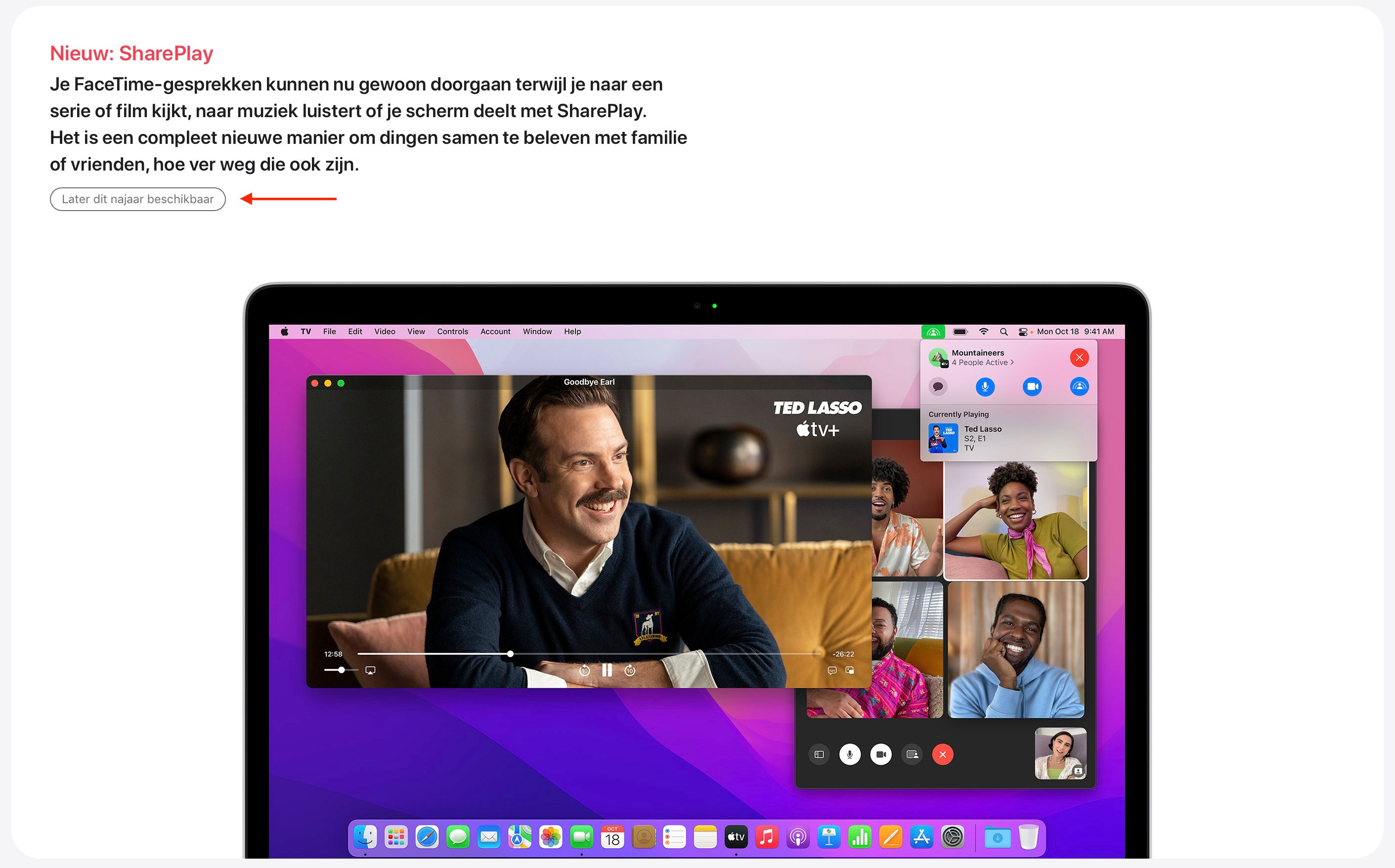
Task: Click the self-view thumbnail in FaceTime
Action: coord(1060,753)
